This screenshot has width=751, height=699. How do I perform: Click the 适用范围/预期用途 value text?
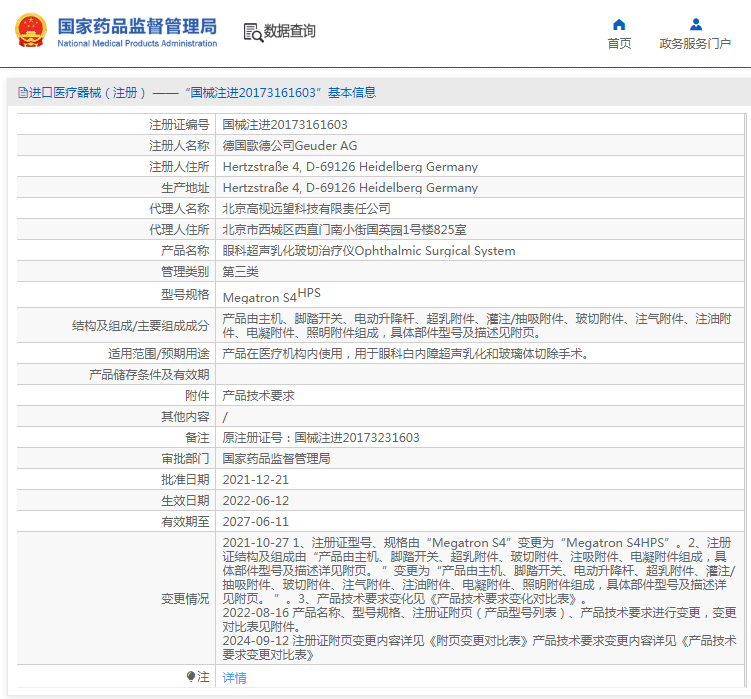click(x=405, y=354)
